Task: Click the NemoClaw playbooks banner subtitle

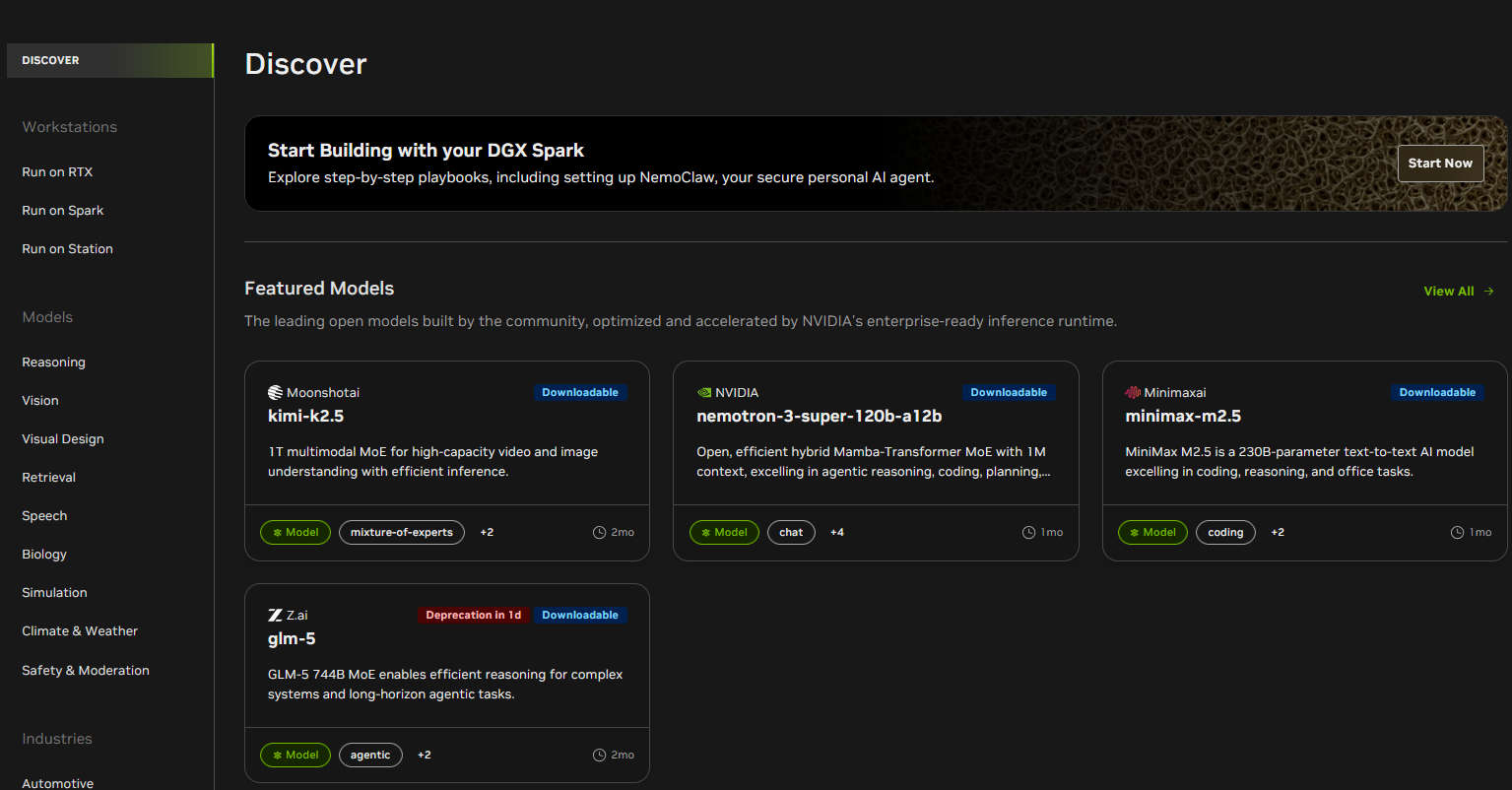Action: tap(601, 178)
